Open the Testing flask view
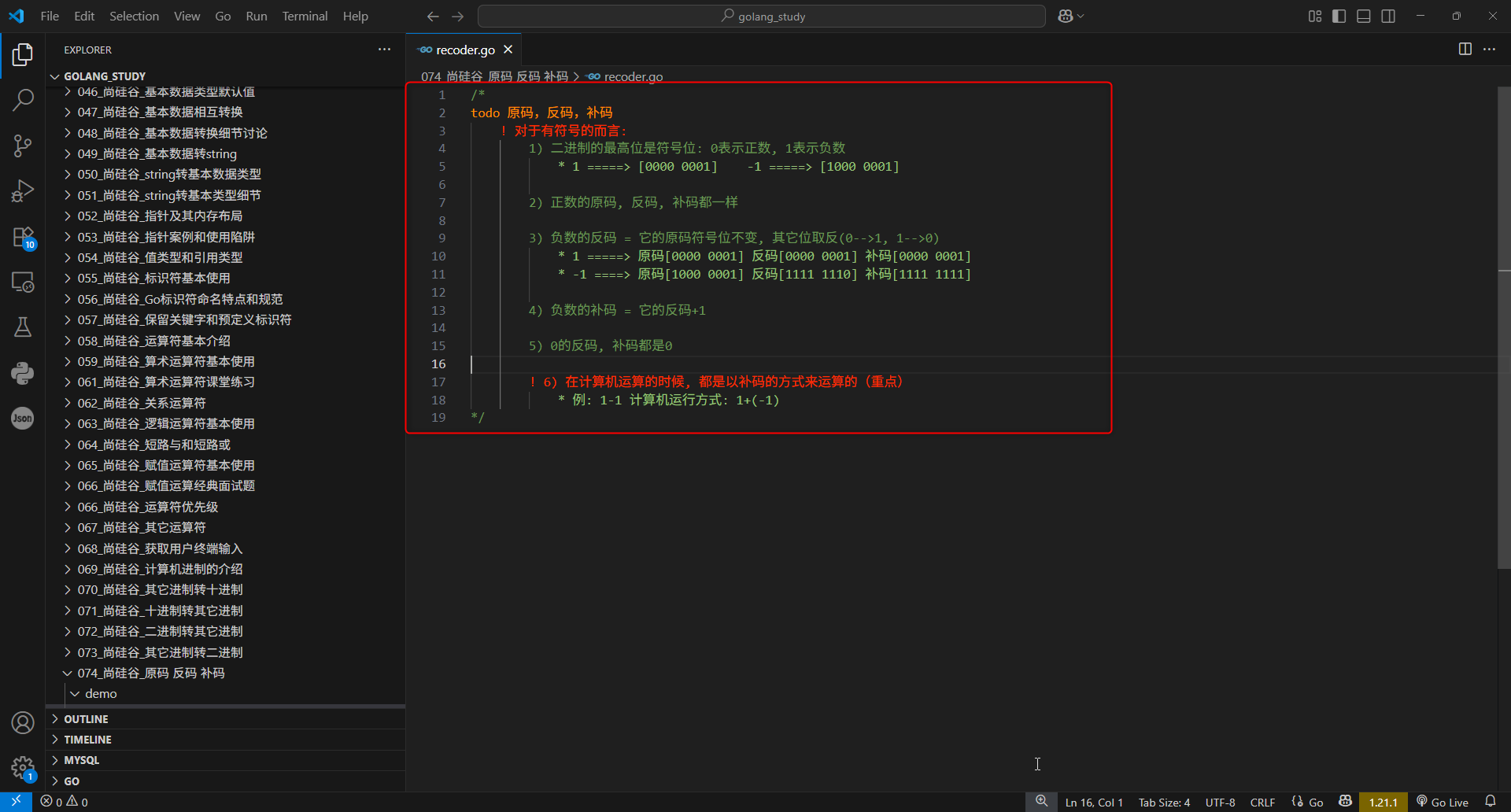Viewport: 1511px width, 812px height. (x=23, y=327)
